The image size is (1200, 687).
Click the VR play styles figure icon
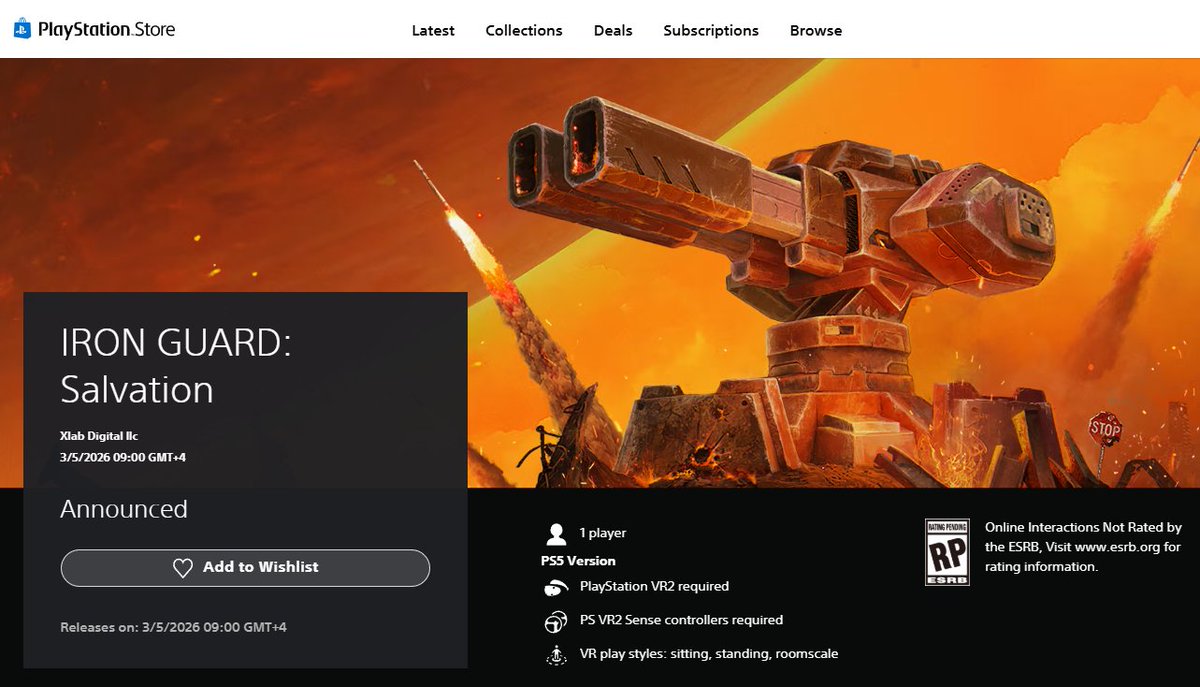[x=555, y=653]
